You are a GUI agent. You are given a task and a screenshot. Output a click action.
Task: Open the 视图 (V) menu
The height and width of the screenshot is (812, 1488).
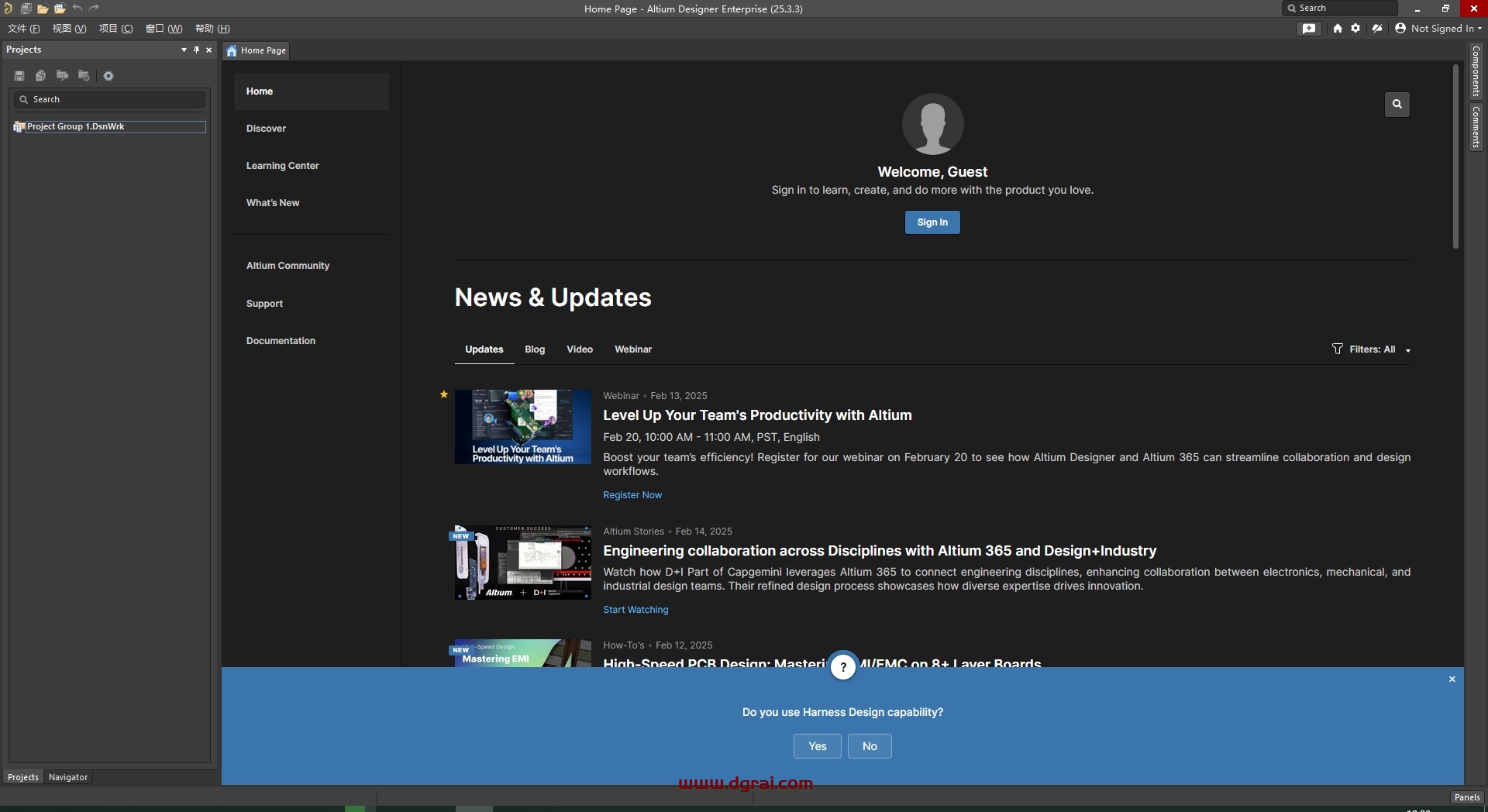click(69, 29)
